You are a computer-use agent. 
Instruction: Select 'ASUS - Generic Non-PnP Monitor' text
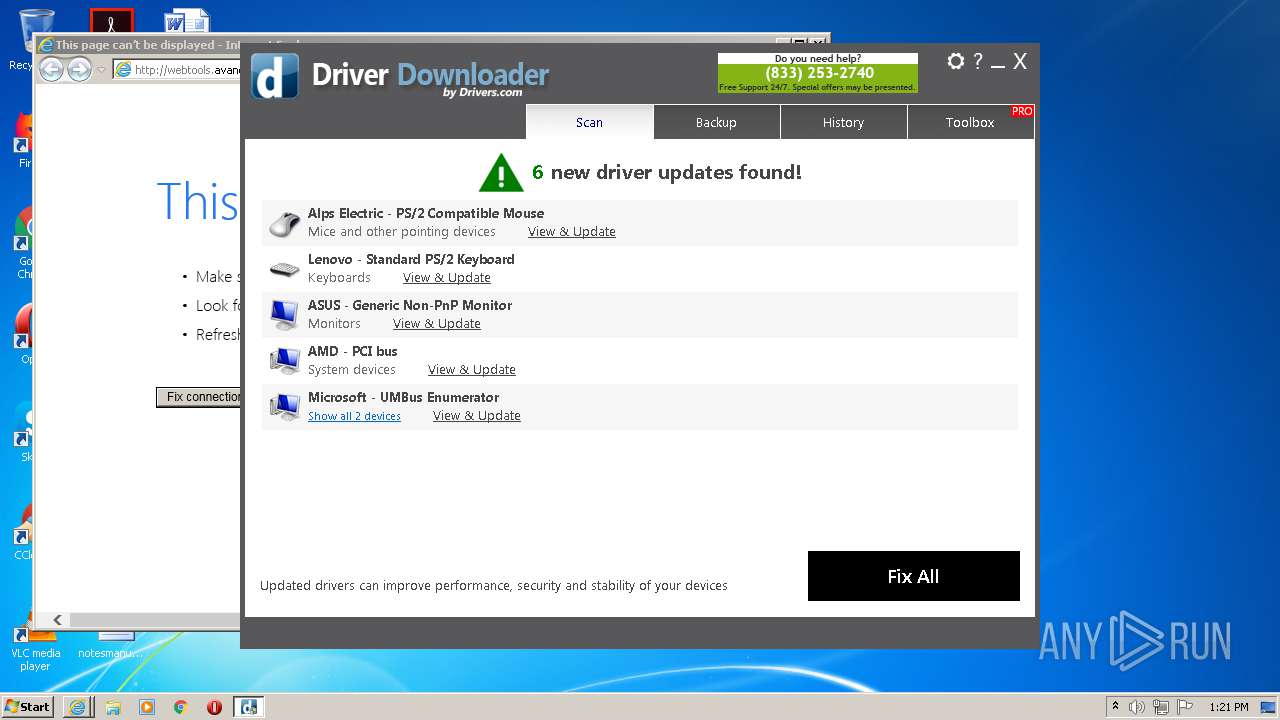tap(410, 305)
